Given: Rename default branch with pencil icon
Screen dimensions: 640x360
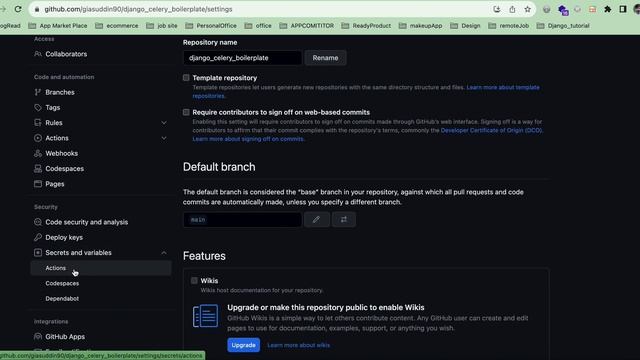Looking at the screenshot, I should tap(317, 220).
